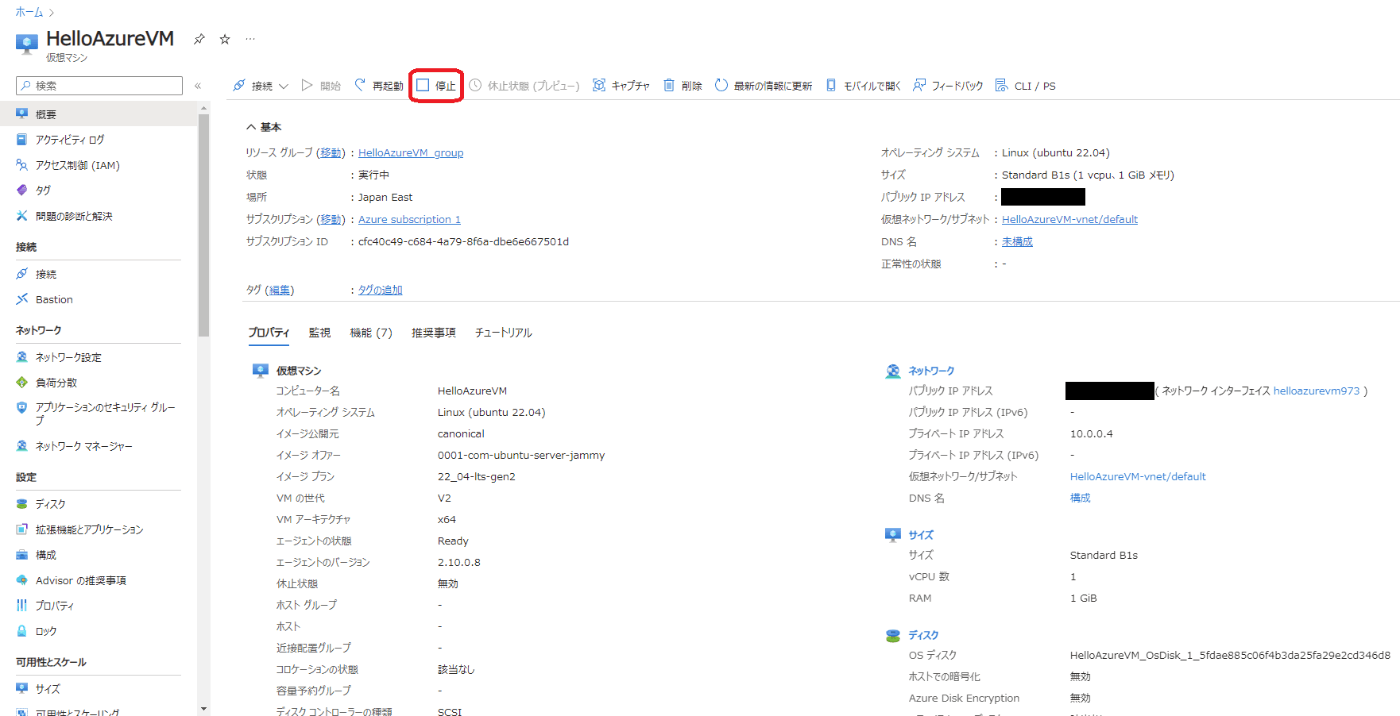Open HelloAzureVM-vnet/default link in 基本 section
This screenshot has height=716, width=1400.
pyautogui.click(x=1069, y=219)
